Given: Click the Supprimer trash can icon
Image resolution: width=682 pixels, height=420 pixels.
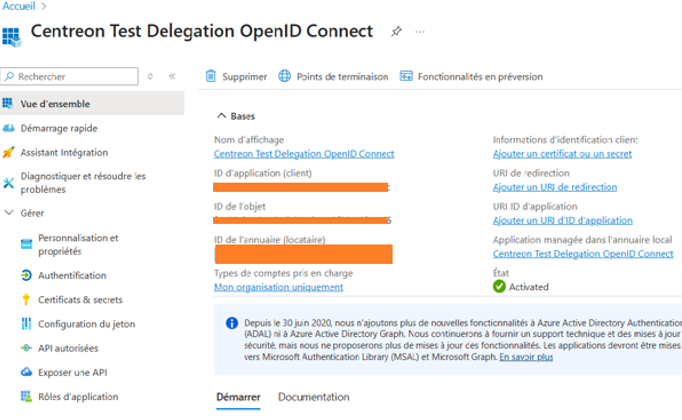Looking at the screenshot, I should point(211,76).
